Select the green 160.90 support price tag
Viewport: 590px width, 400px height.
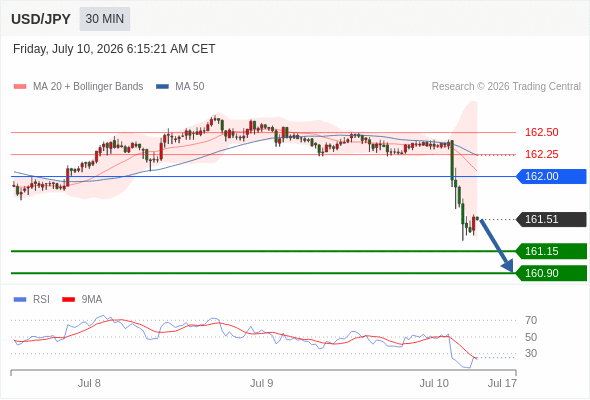[x=551, y=273]
